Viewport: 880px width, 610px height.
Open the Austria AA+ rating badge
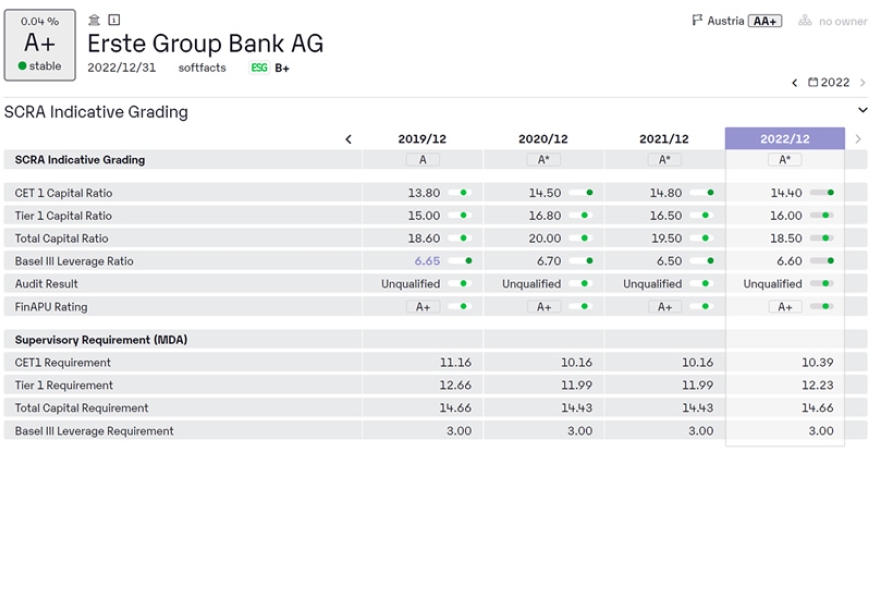tap(765, 21)
